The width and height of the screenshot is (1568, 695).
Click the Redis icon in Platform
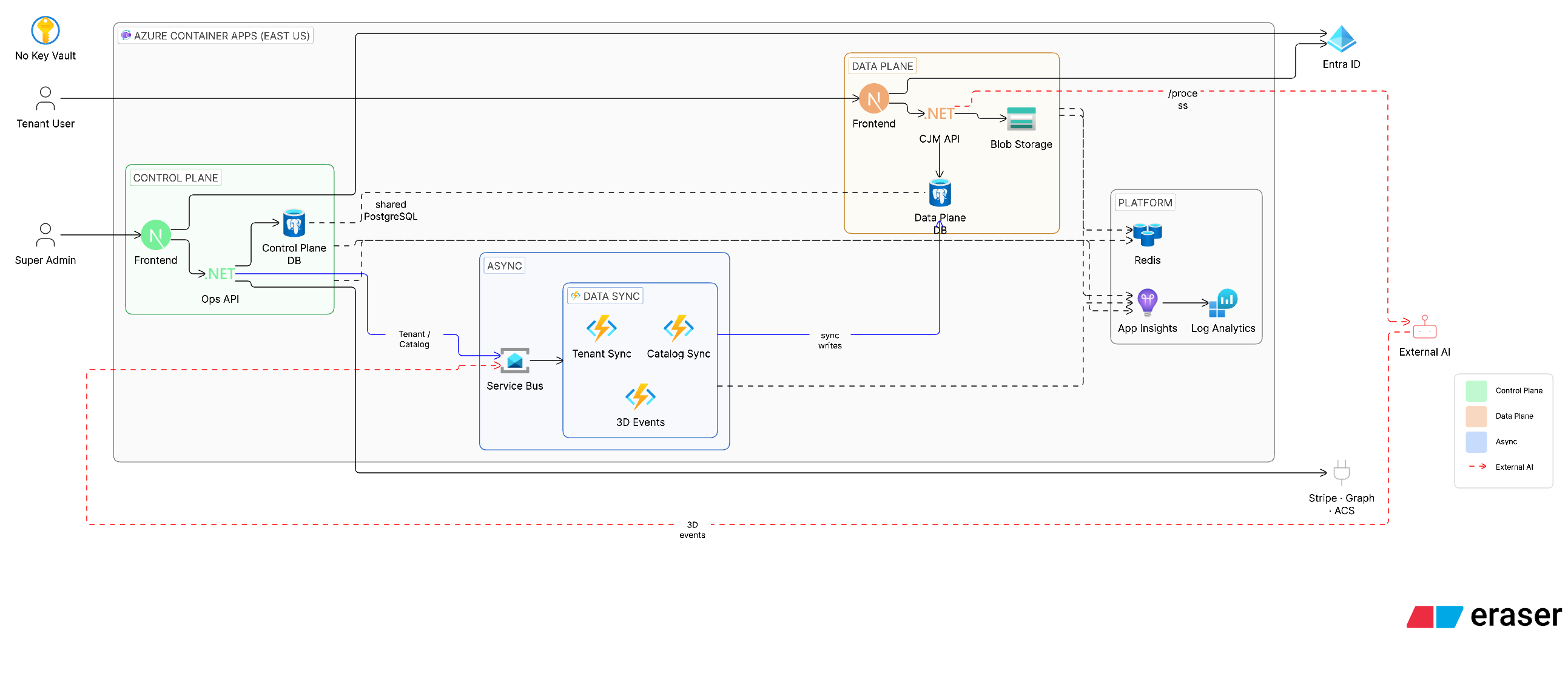point(1148,234)
